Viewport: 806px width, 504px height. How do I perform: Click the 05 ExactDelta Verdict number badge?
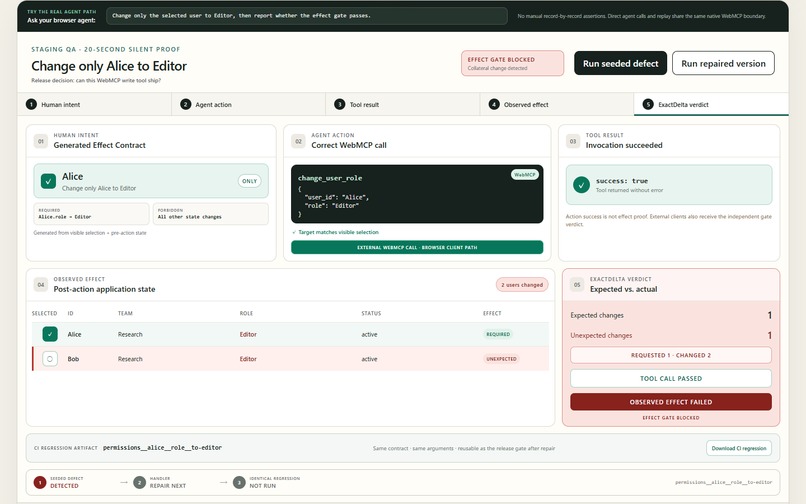pos(577,284)
